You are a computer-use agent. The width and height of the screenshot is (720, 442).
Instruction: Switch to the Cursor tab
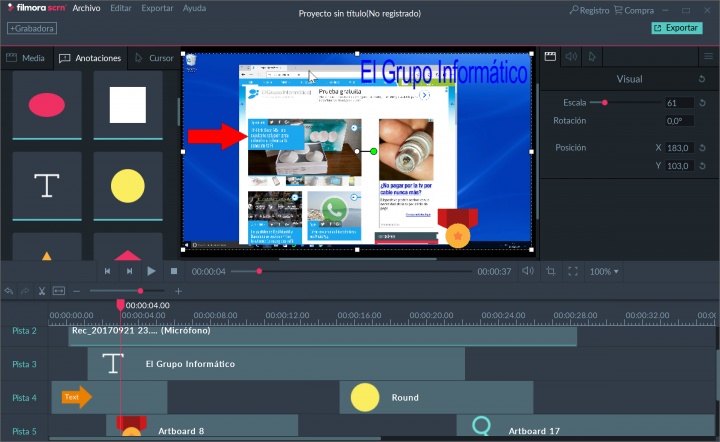tap(154, 58)
